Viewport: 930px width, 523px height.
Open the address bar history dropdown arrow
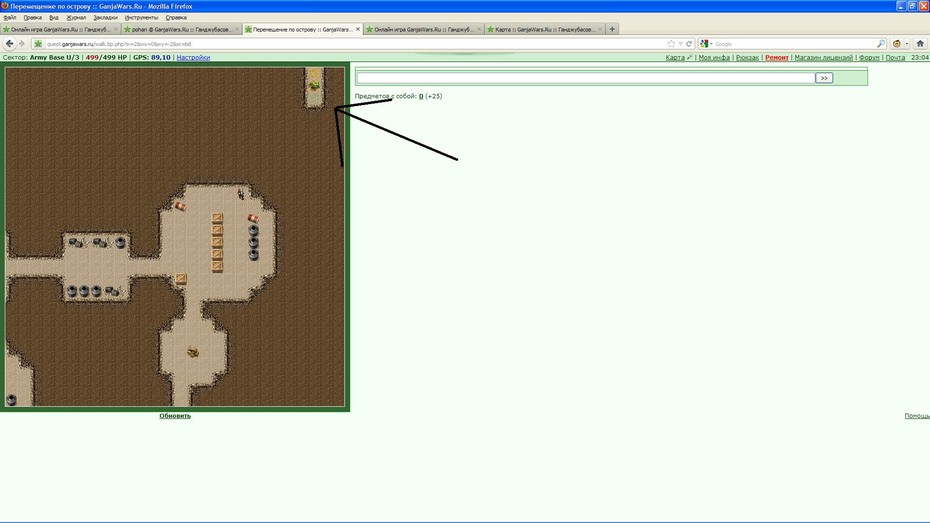click(680, 44)
